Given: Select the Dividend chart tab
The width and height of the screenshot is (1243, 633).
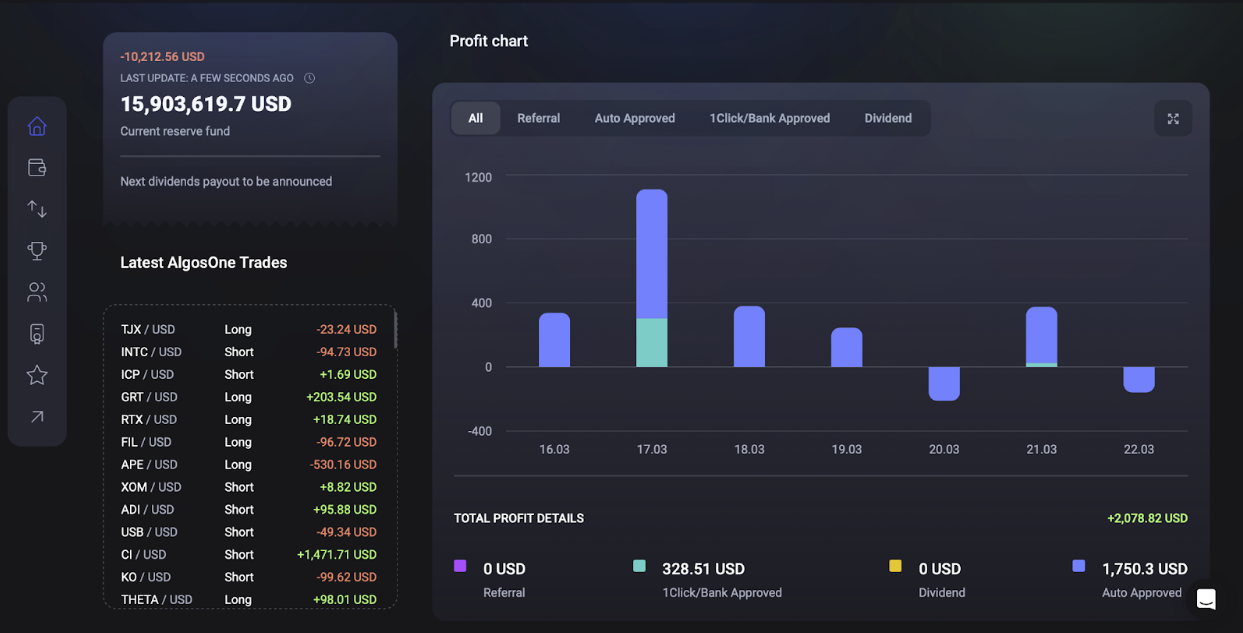Looking at the screenshot, I should (x=888, y=118).
